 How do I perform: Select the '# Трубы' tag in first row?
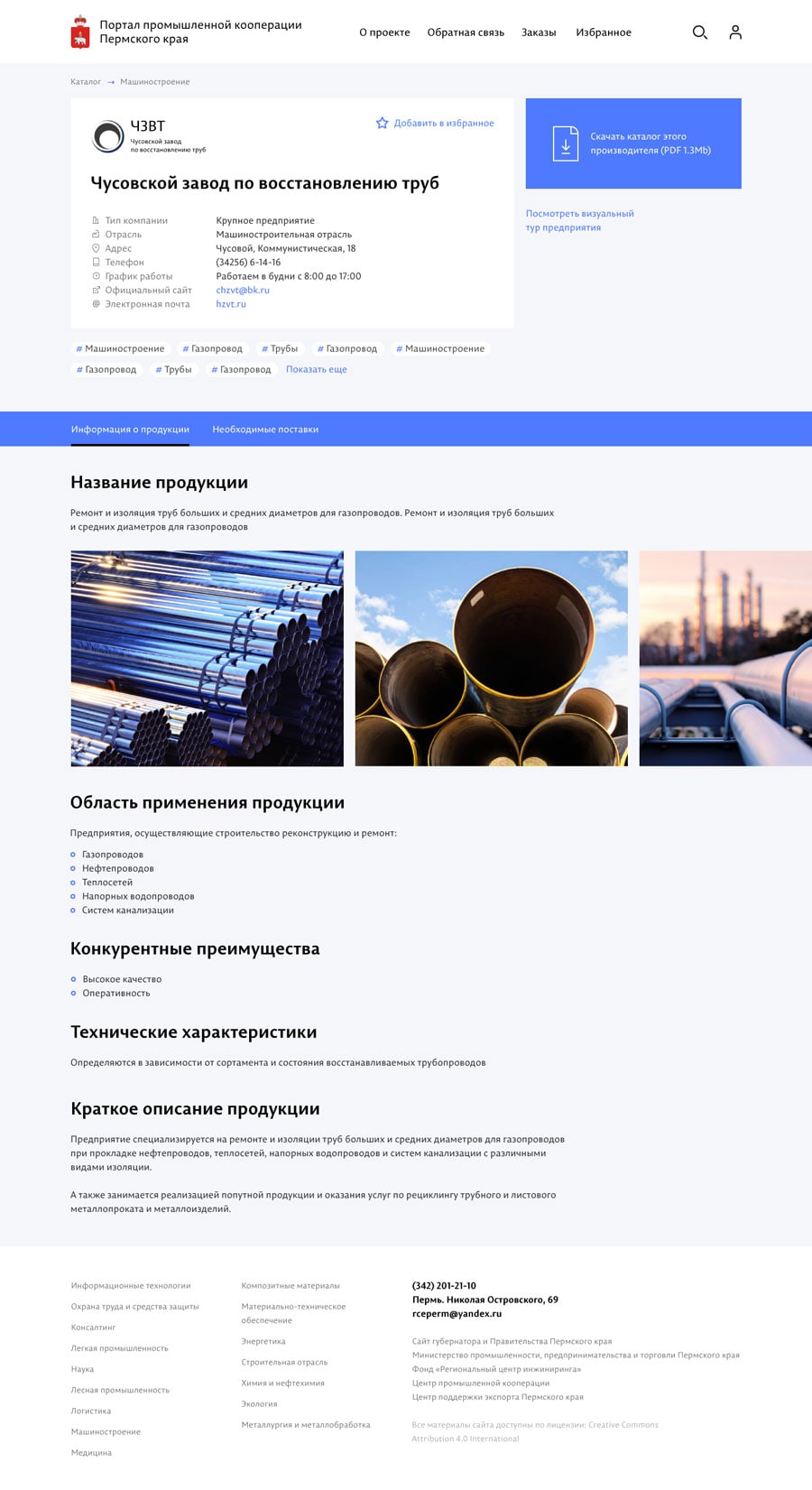(x=280, y=348)
